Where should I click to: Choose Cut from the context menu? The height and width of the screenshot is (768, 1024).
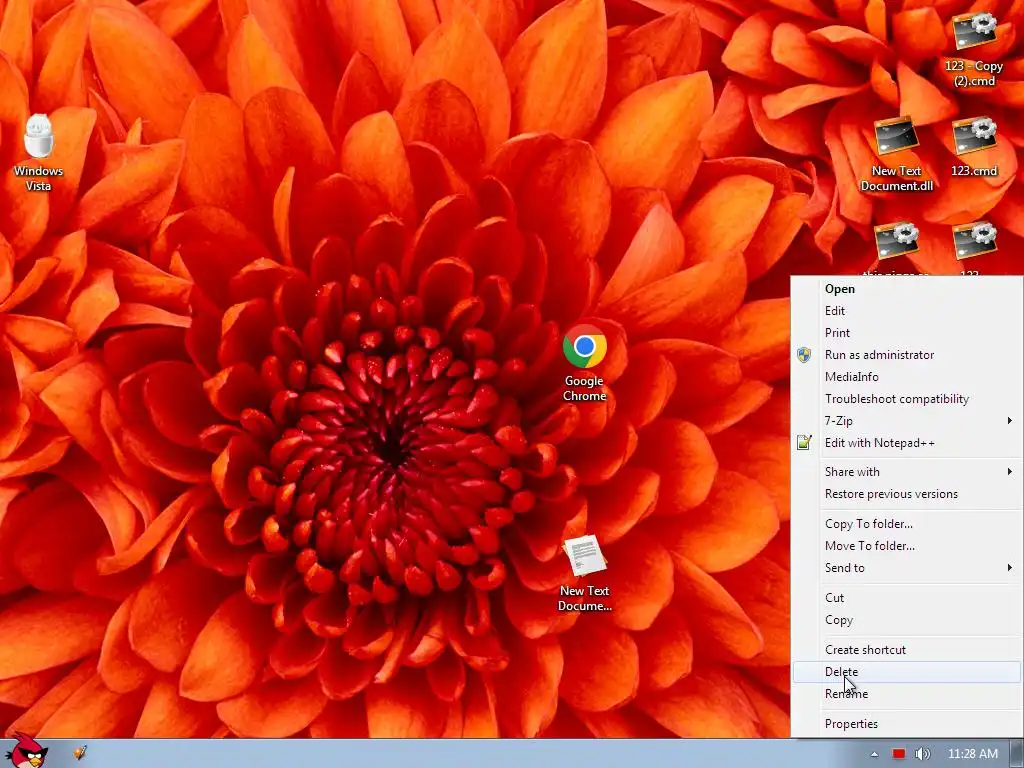907,598
